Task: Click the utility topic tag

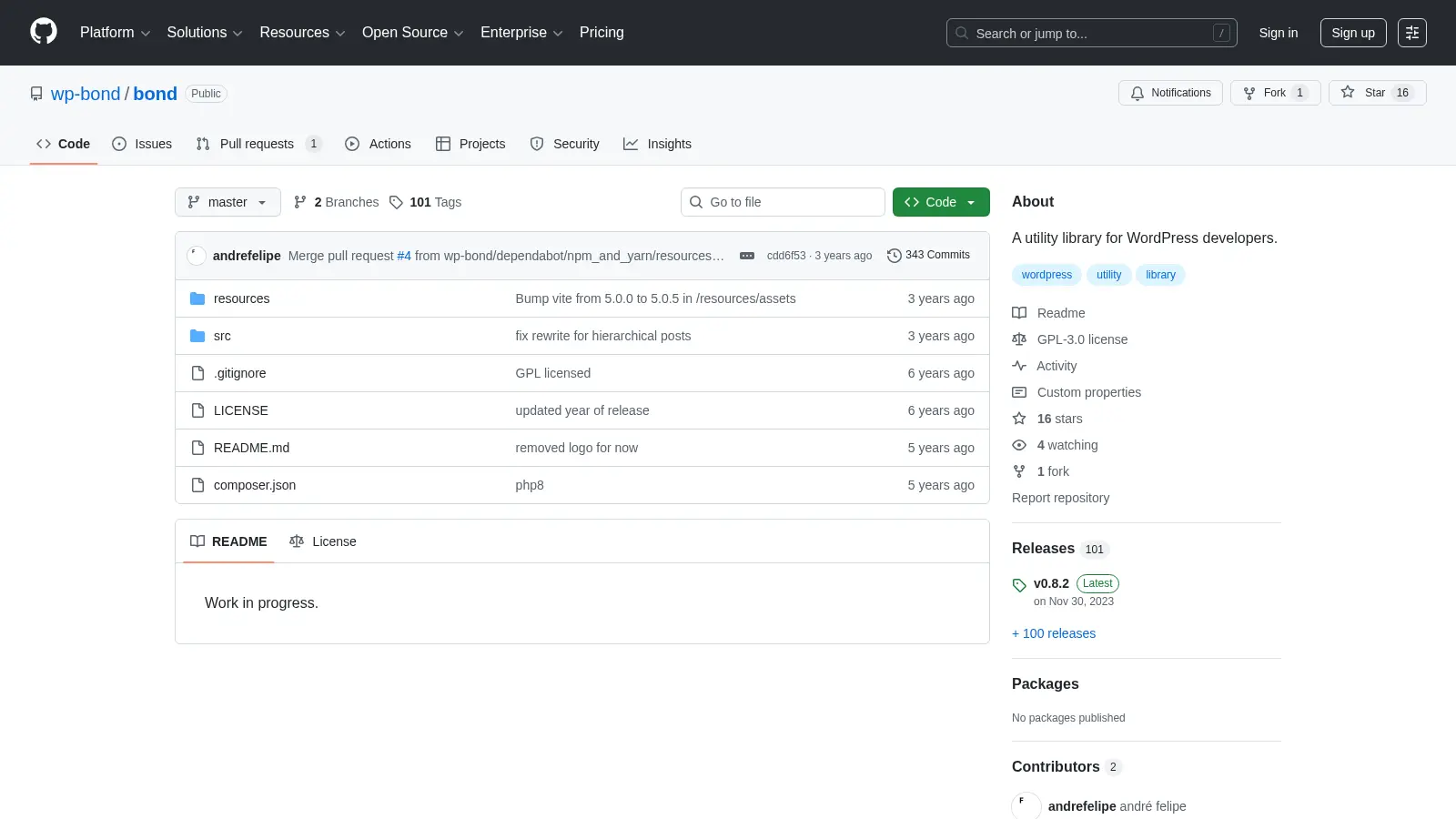Action: [1108, 275]
